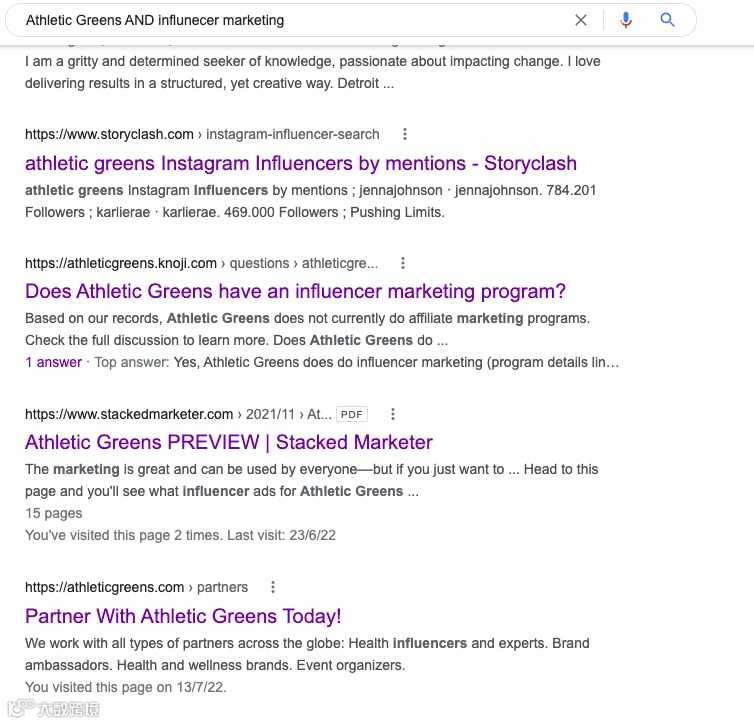
Task: Click the "1 answer" link under knoji result
Action: click(x=54, y=362)
